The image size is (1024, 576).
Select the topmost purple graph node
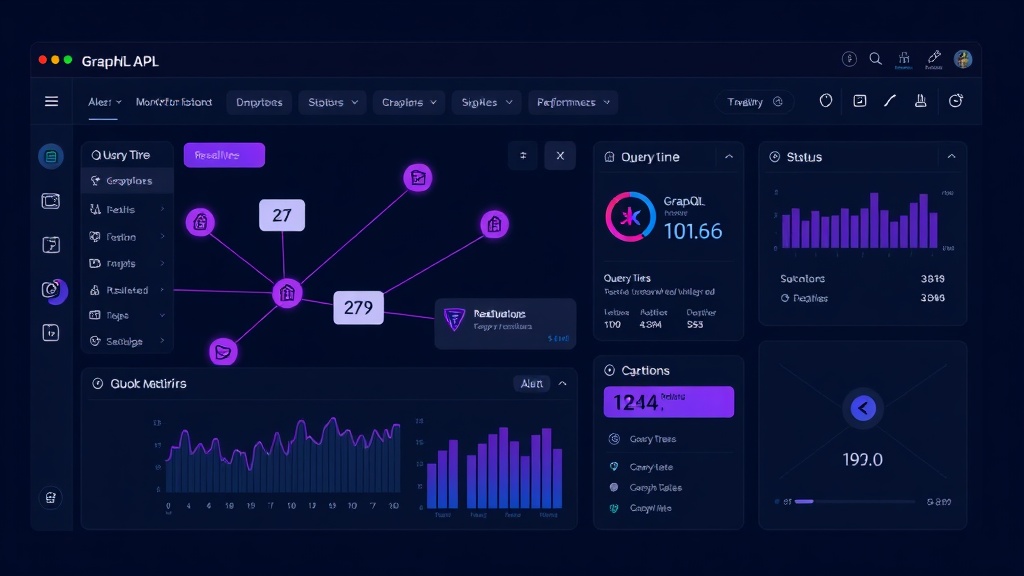(x=418, y=178)
